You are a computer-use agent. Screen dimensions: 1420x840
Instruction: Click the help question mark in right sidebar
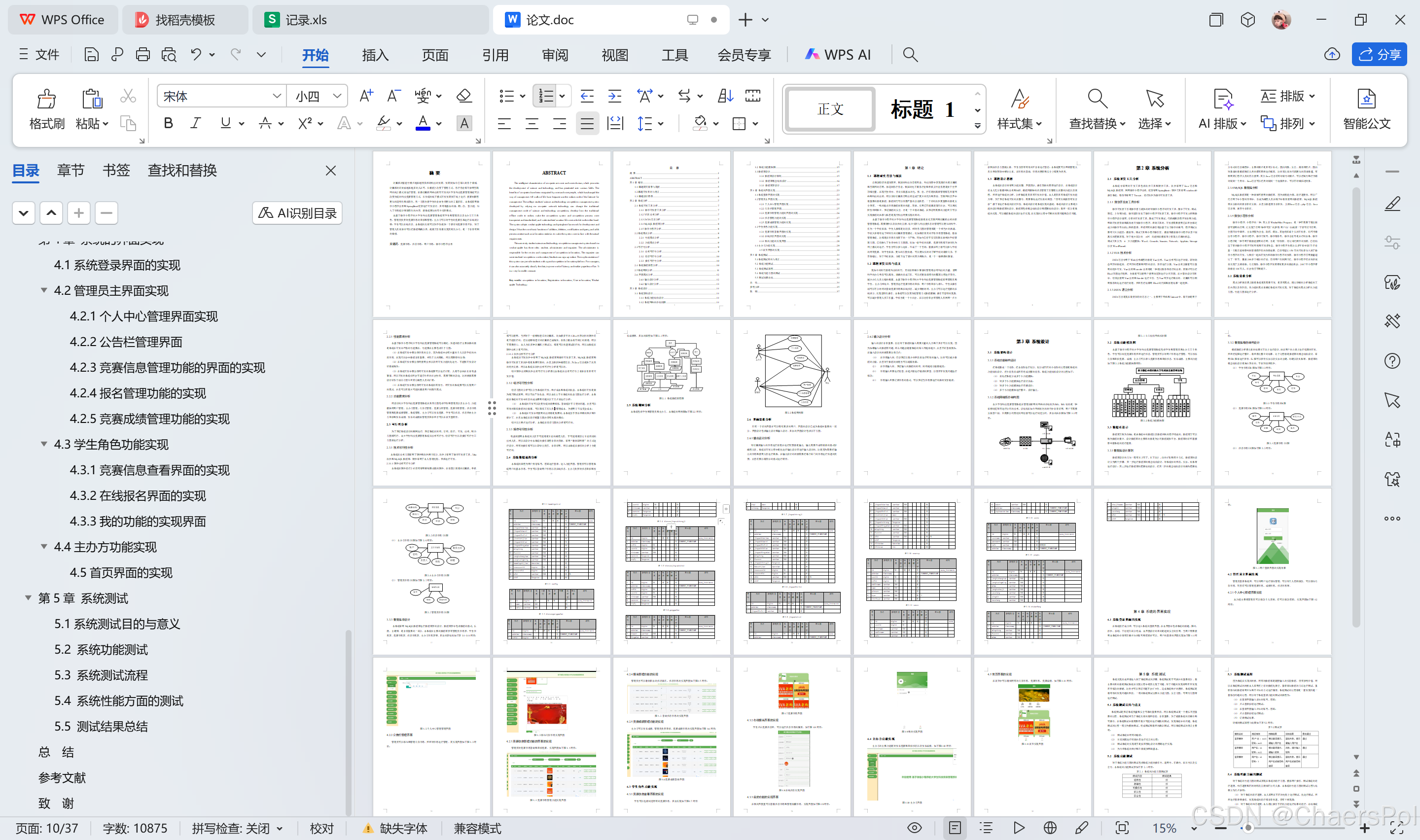tap(1392, 361)
